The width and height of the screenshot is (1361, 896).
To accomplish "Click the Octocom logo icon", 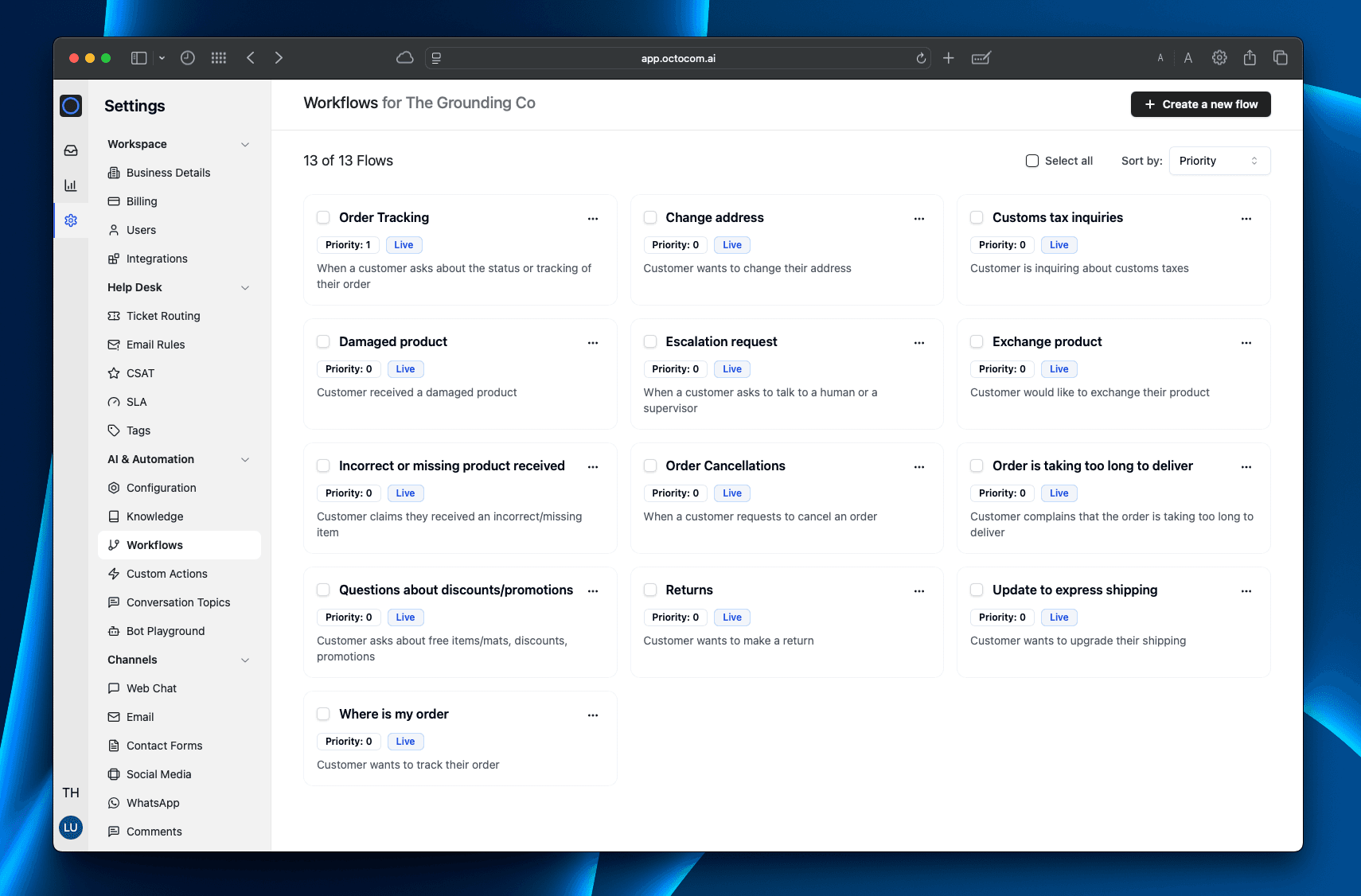I will tap(71, 106).
